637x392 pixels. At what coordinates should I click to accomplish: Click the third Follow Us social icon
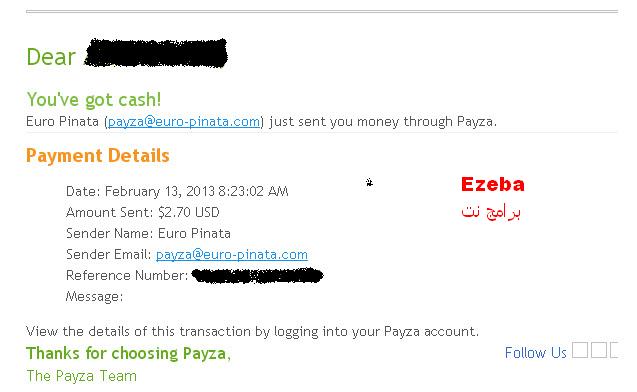point(614,350)
